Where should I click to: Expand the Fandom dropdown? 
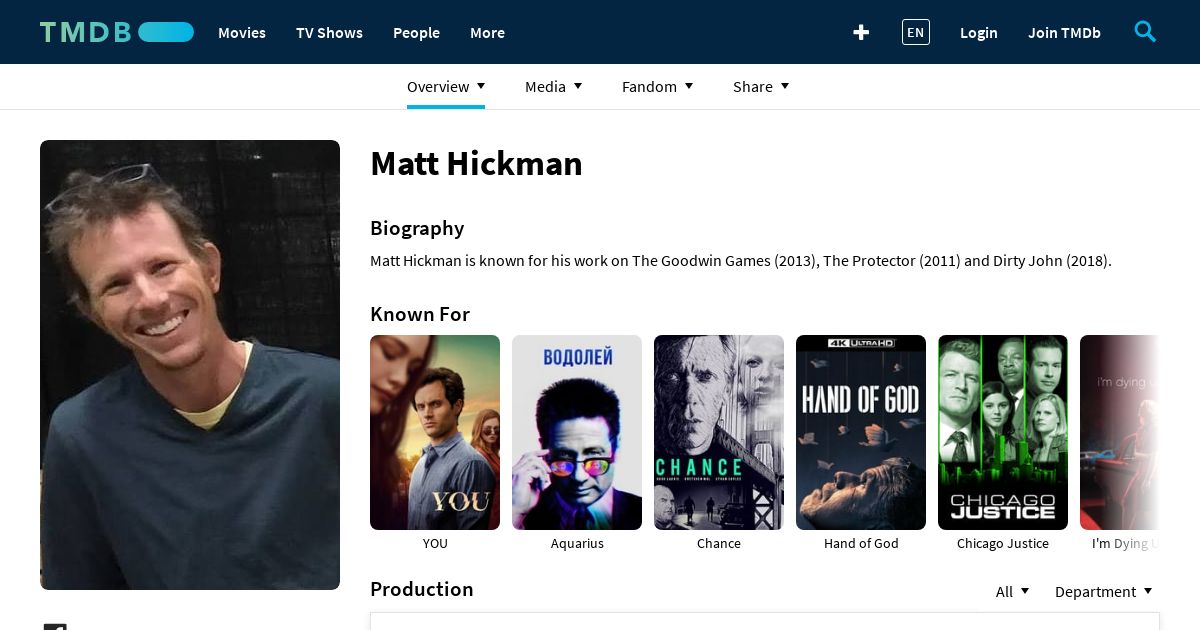pos(658,87)
